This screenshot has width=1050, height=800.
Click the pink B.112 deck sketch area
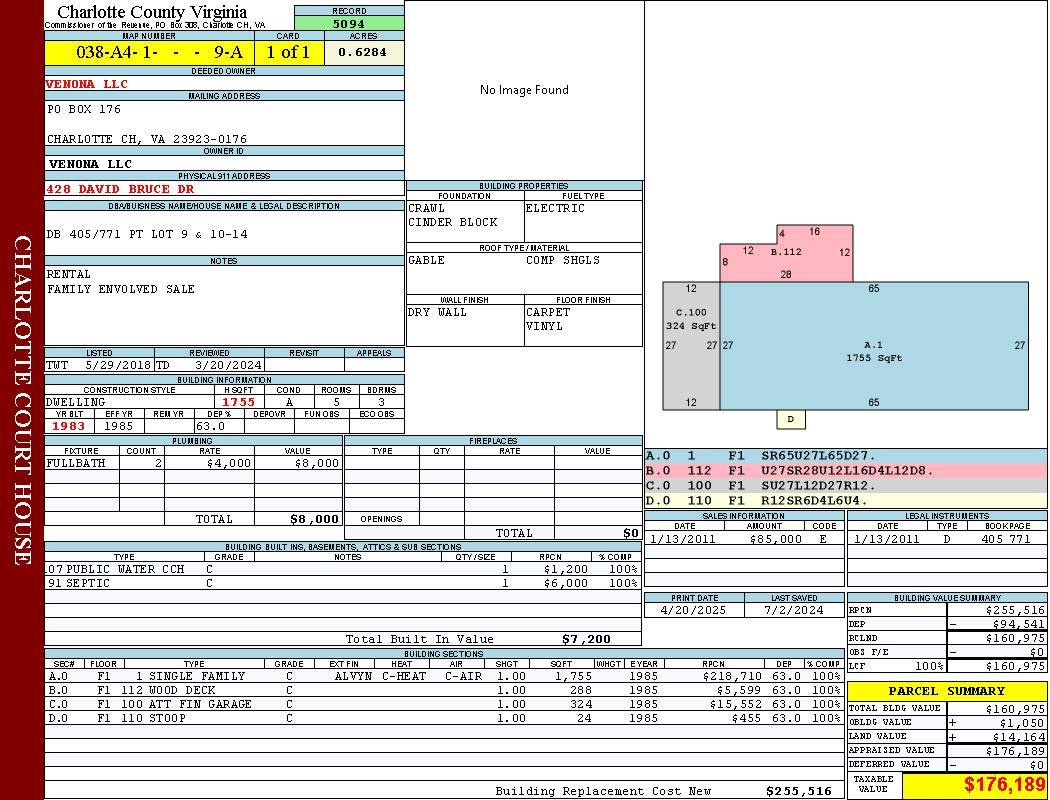point(786,252)
